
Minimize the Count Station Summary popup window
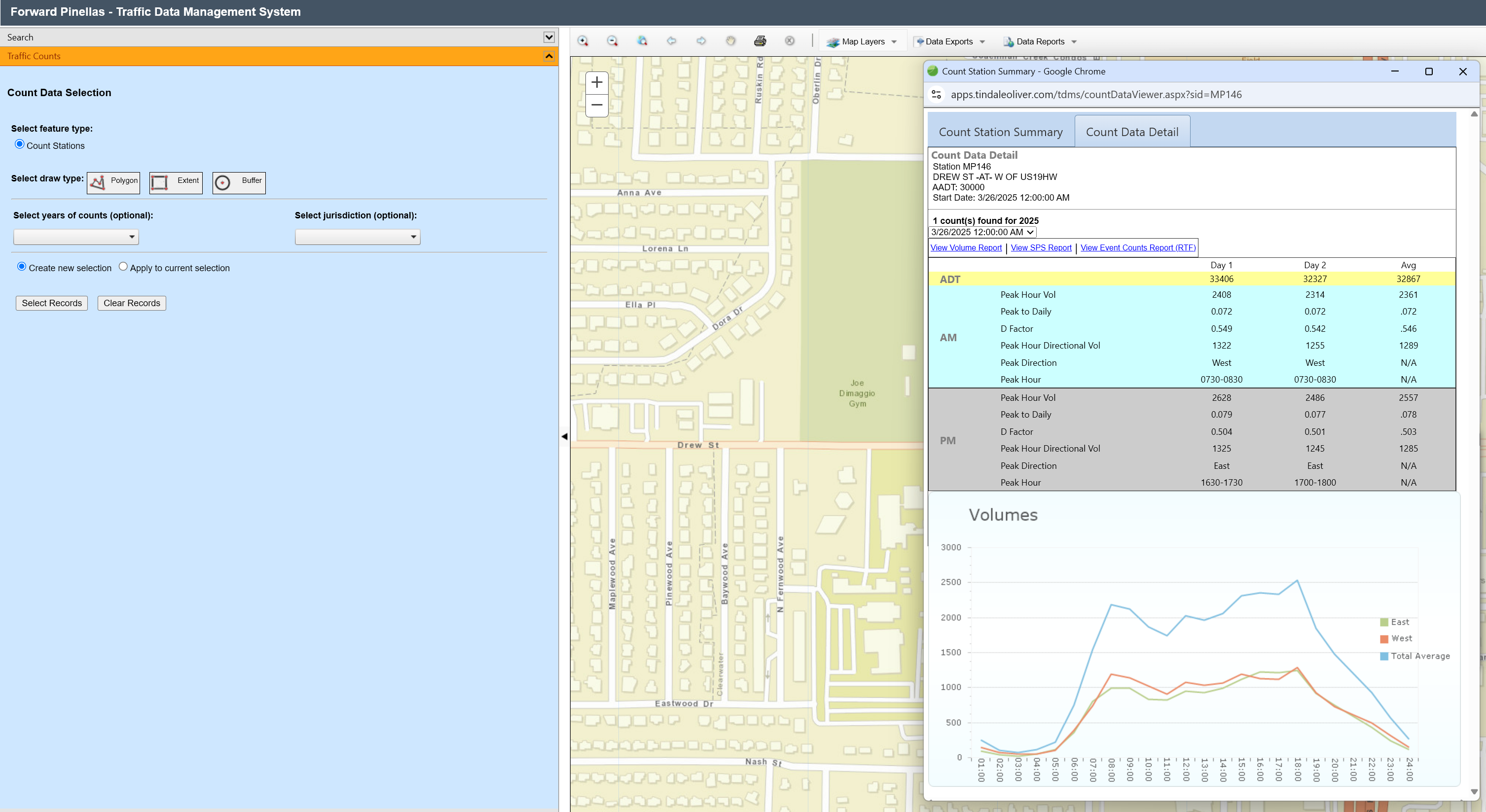coord(1395,71)
